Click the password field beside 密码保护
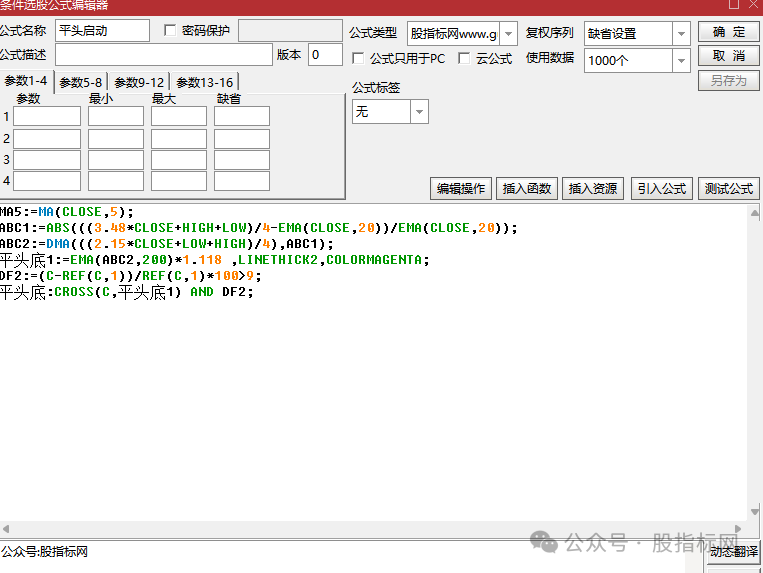763x573 pixels. [x=291, y=31]
